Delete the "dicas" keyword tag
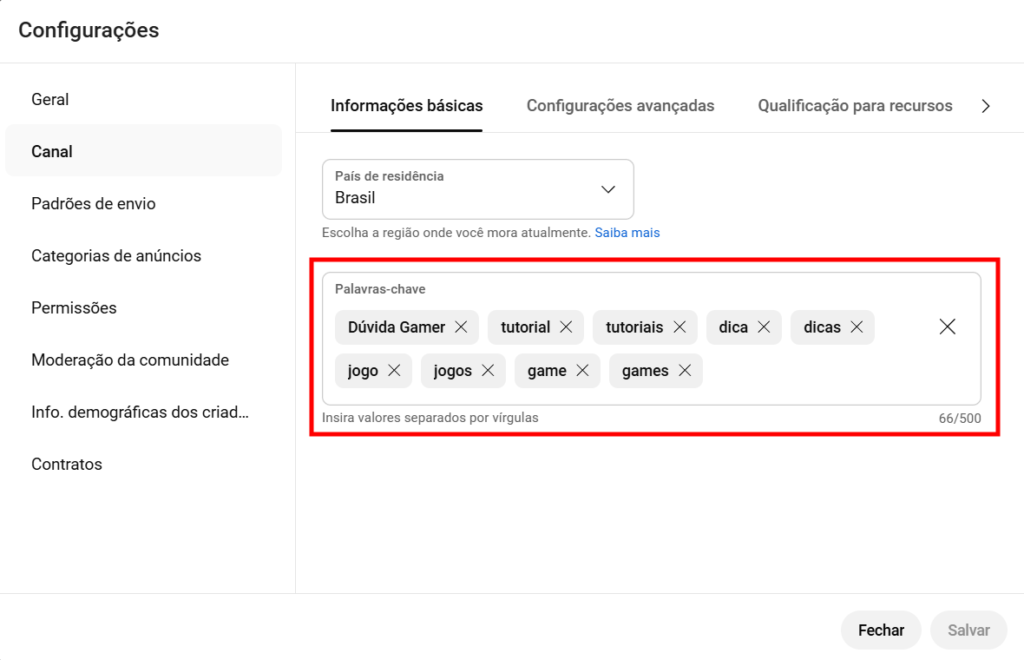This screenshot has width=1024, height=660. (856, 327)
